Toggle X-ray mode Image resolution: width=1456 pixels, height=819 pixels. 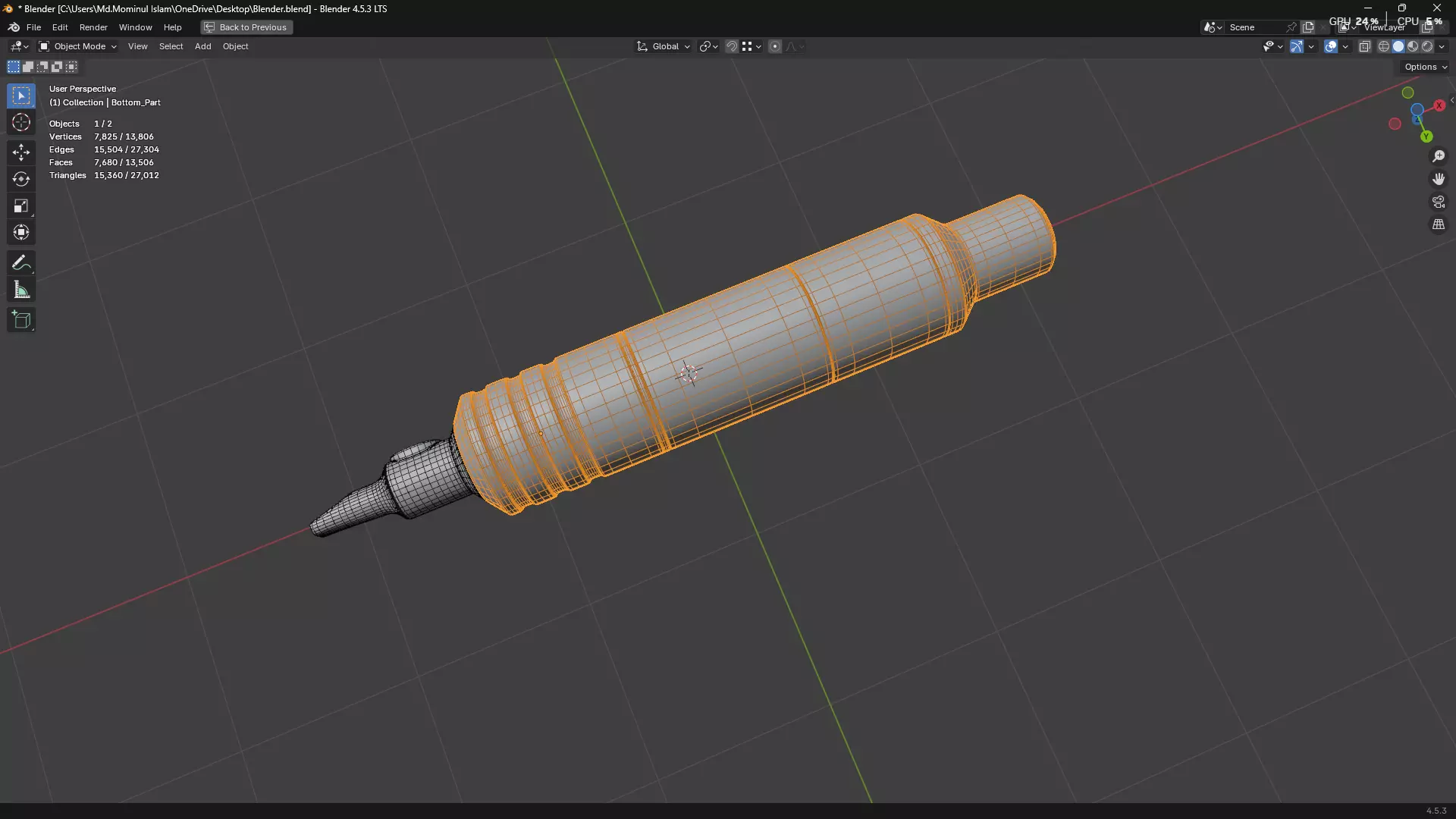(1365, 46)
